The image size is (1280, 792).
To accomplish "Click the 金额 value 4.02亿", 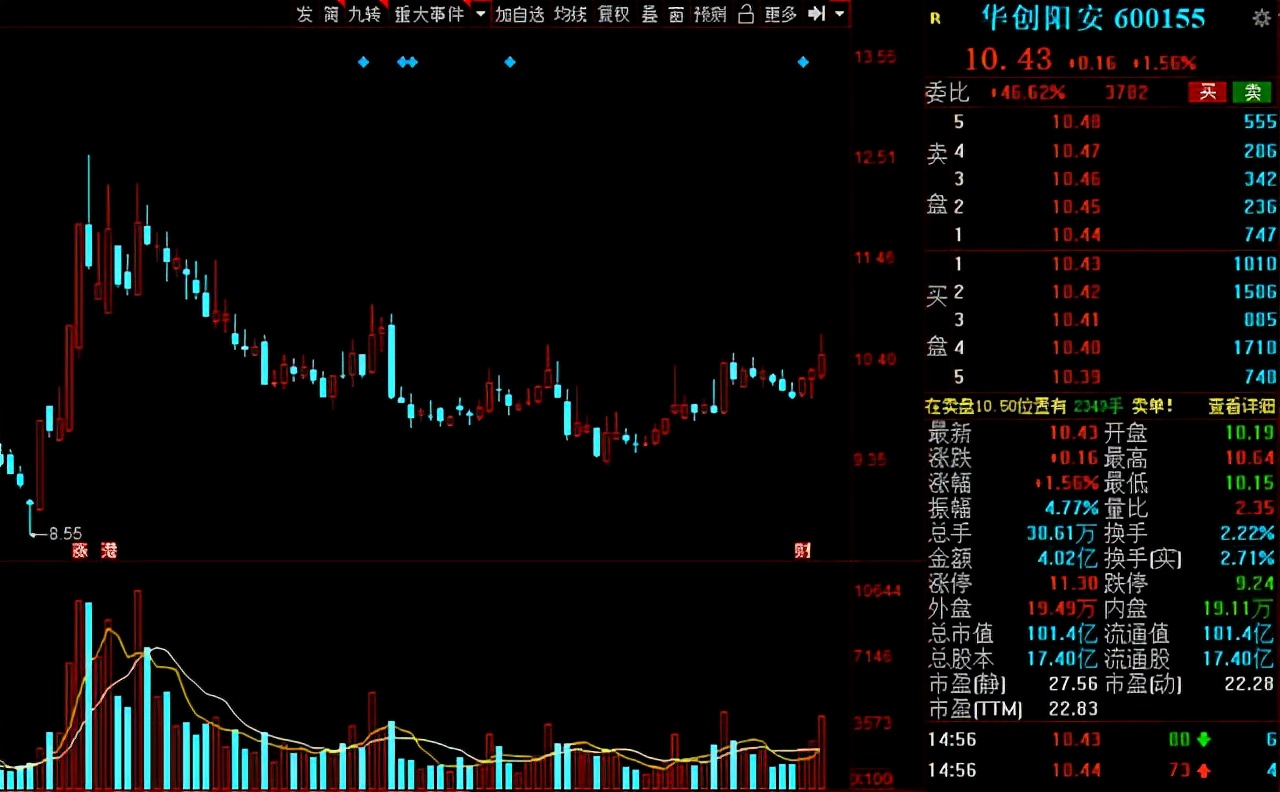I will (1066, 558).
